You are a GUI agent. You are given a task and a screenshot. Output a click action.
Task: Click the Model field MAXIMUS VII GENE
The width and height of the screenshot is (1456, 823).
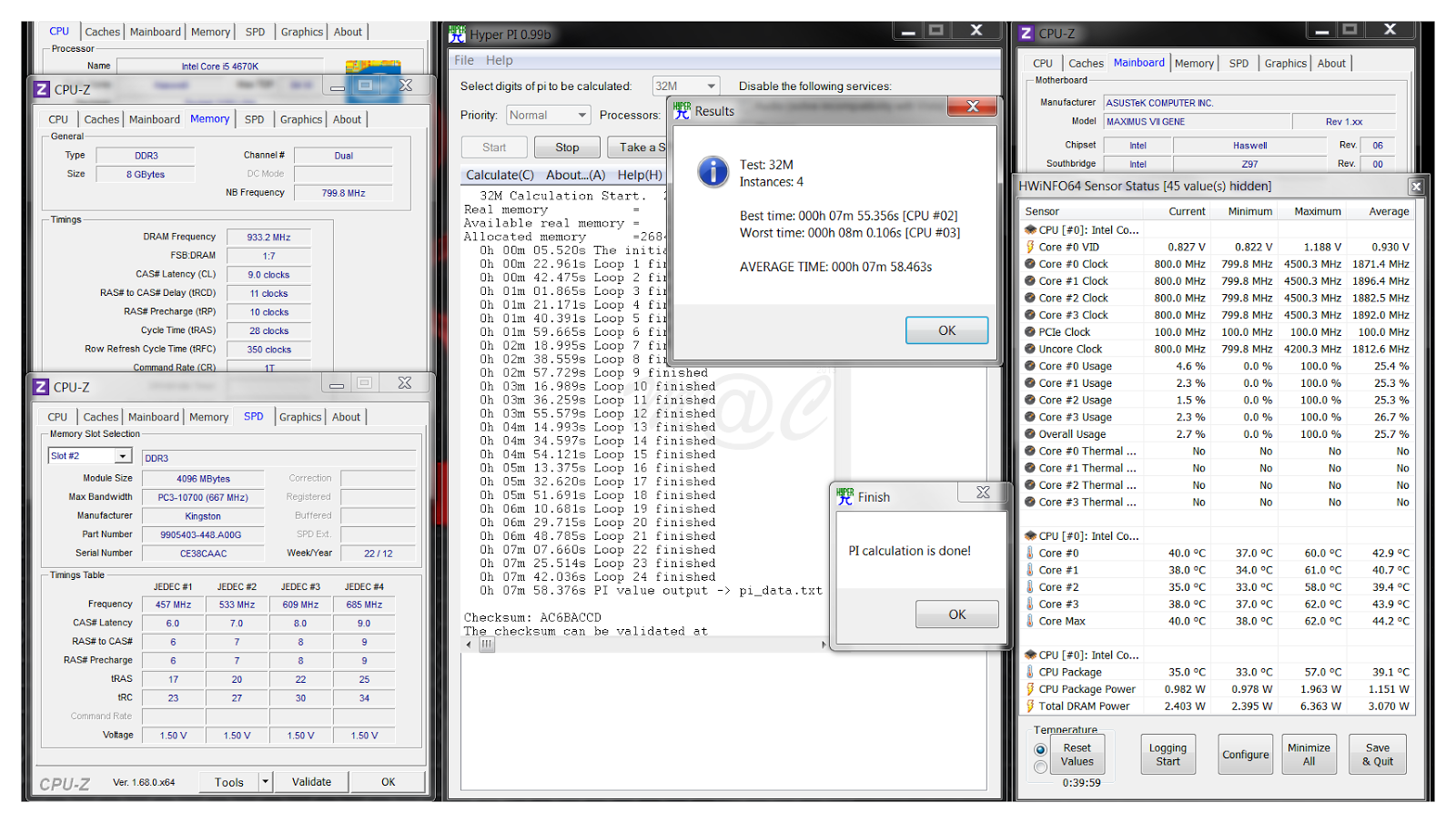click(x=1198, y=121)
